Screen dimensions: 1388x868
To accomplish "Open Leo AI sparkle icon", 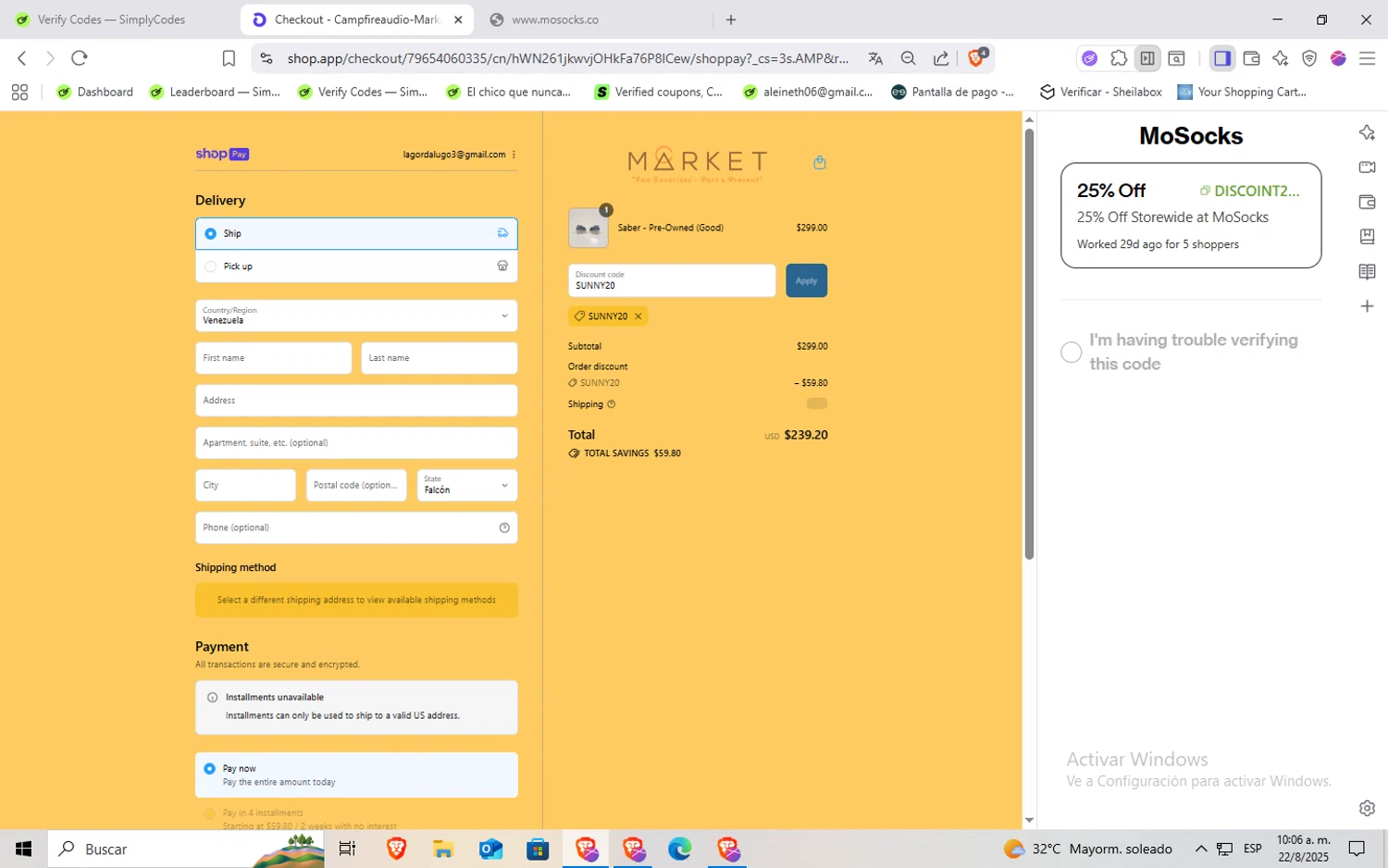I will (x=1281, y=58).
